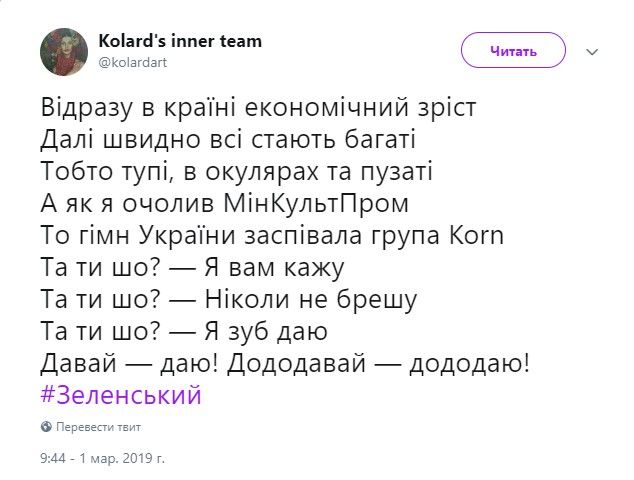Click the phrase Я зуб даю
The height and width of the screenshot is (480, 634).
pyautogui.click(x=266, y=332)
